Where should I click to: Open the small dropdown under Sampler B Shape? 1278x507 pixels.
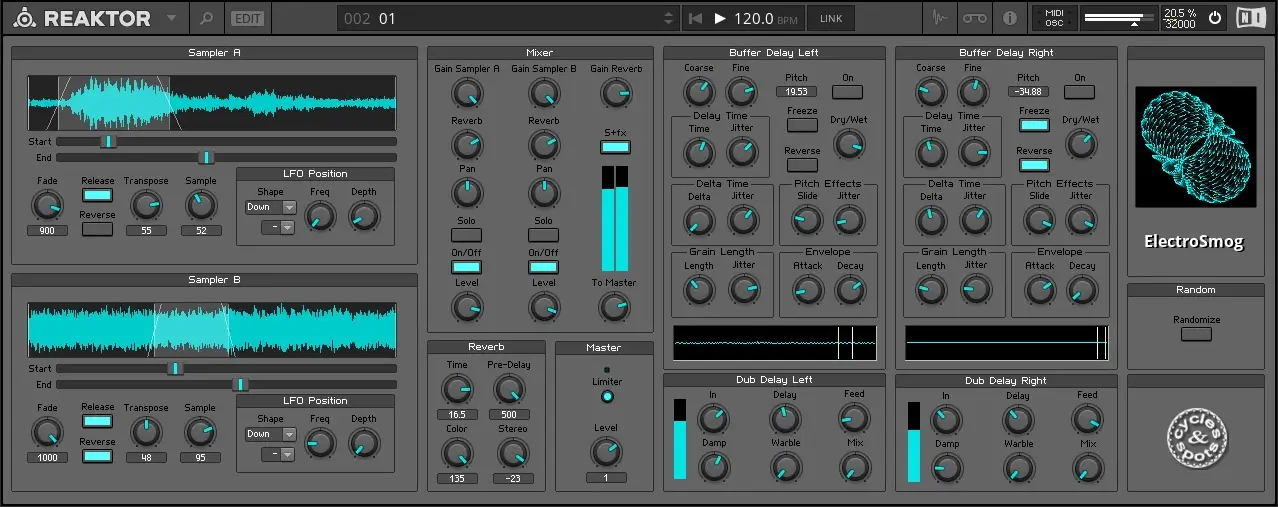pos(280,454)
